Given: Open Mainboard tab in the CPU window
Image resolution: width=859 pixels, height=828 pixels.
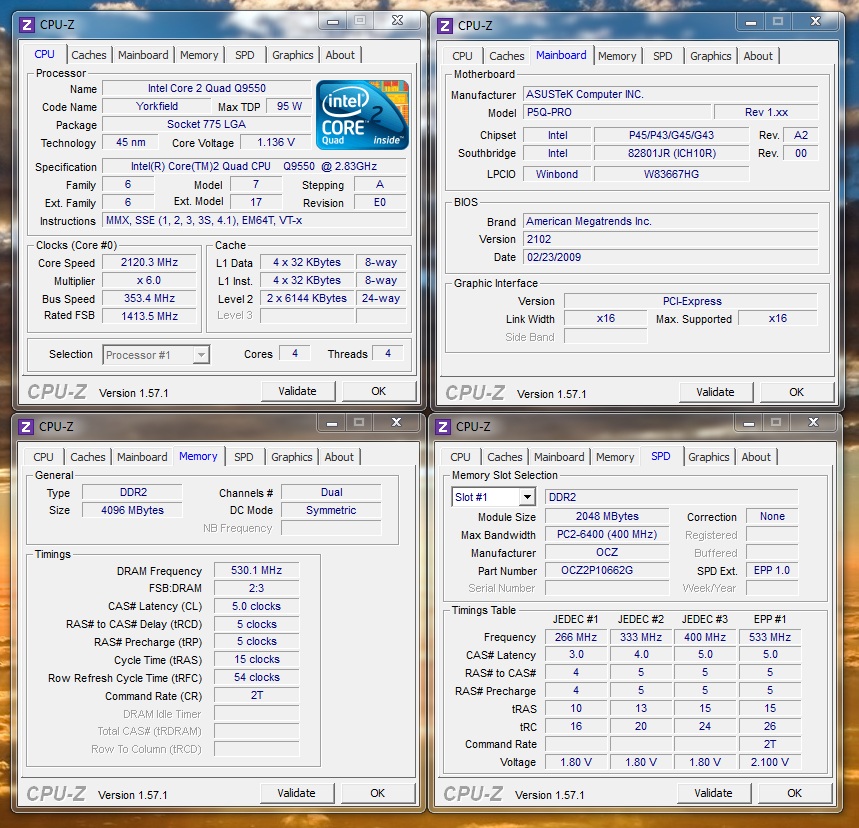Looking at the screenshot, I should point(143,55).
